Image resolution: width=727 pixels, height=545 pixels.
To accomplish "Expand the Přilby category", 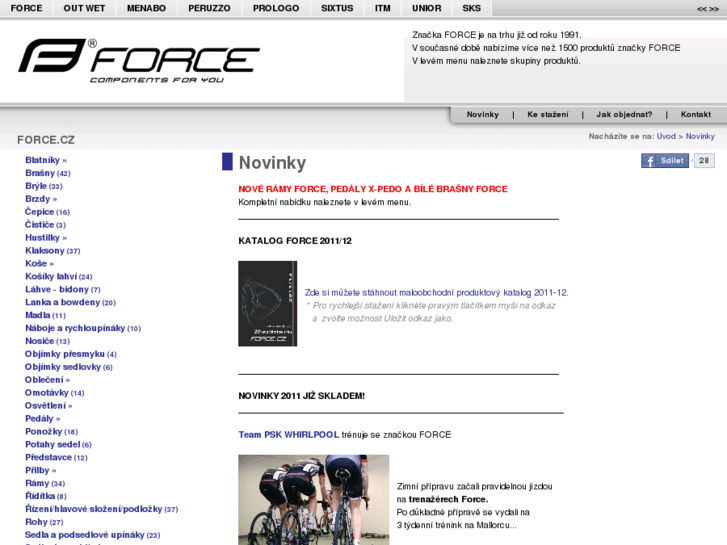I will pyautogui.click(x=40, y=470).
